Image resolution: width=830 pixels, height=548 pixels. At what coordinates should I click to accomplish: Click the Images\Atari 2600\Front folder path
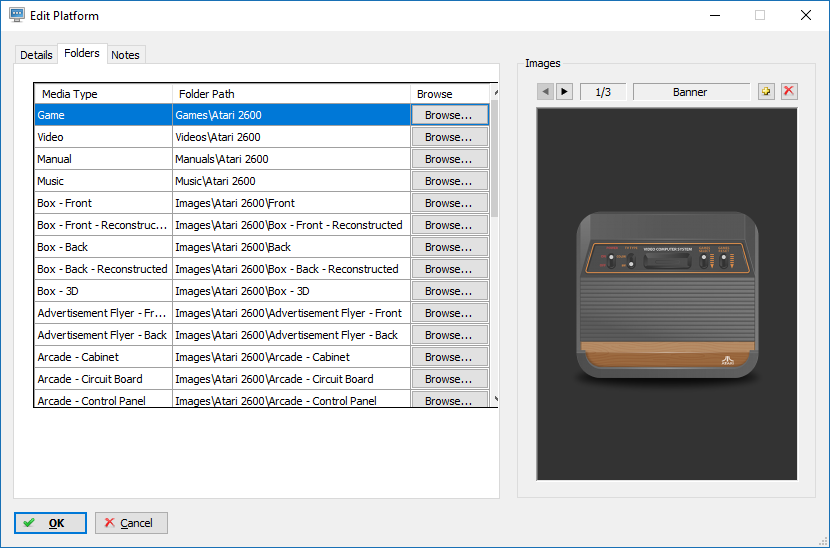point(292,203)
